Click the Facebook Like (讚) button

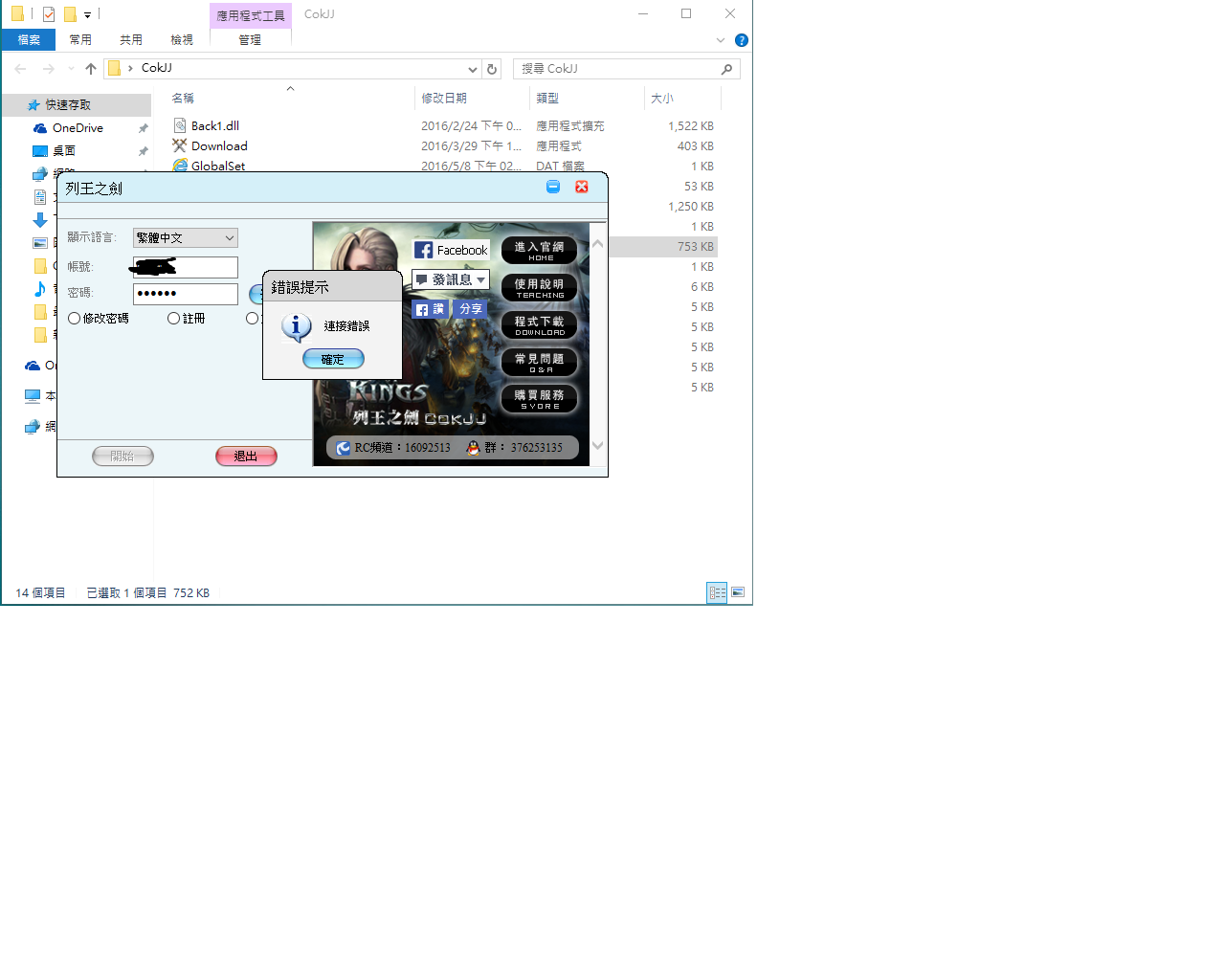tap(429, 309)
